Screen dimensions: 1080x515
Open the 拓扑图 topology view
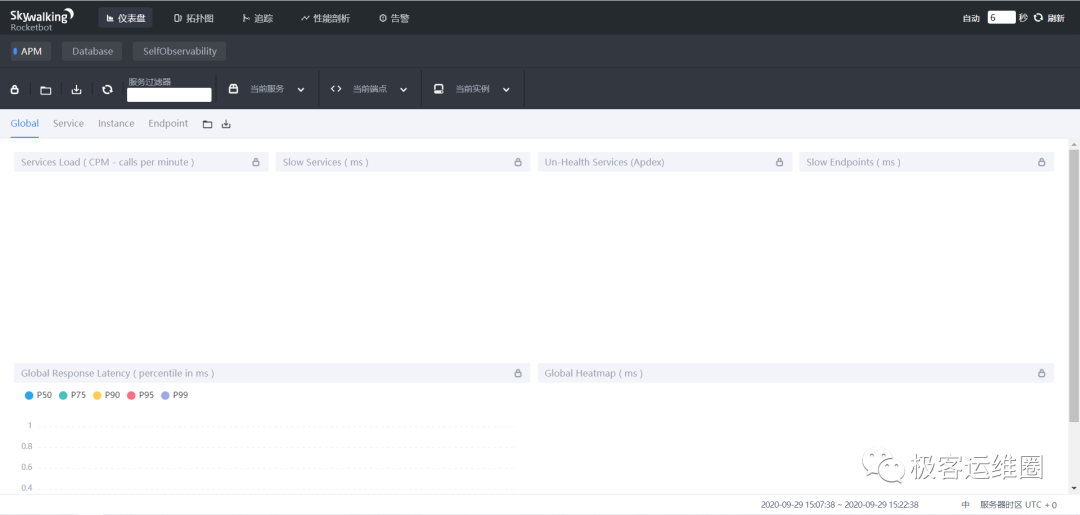click(x=194, y=18)
